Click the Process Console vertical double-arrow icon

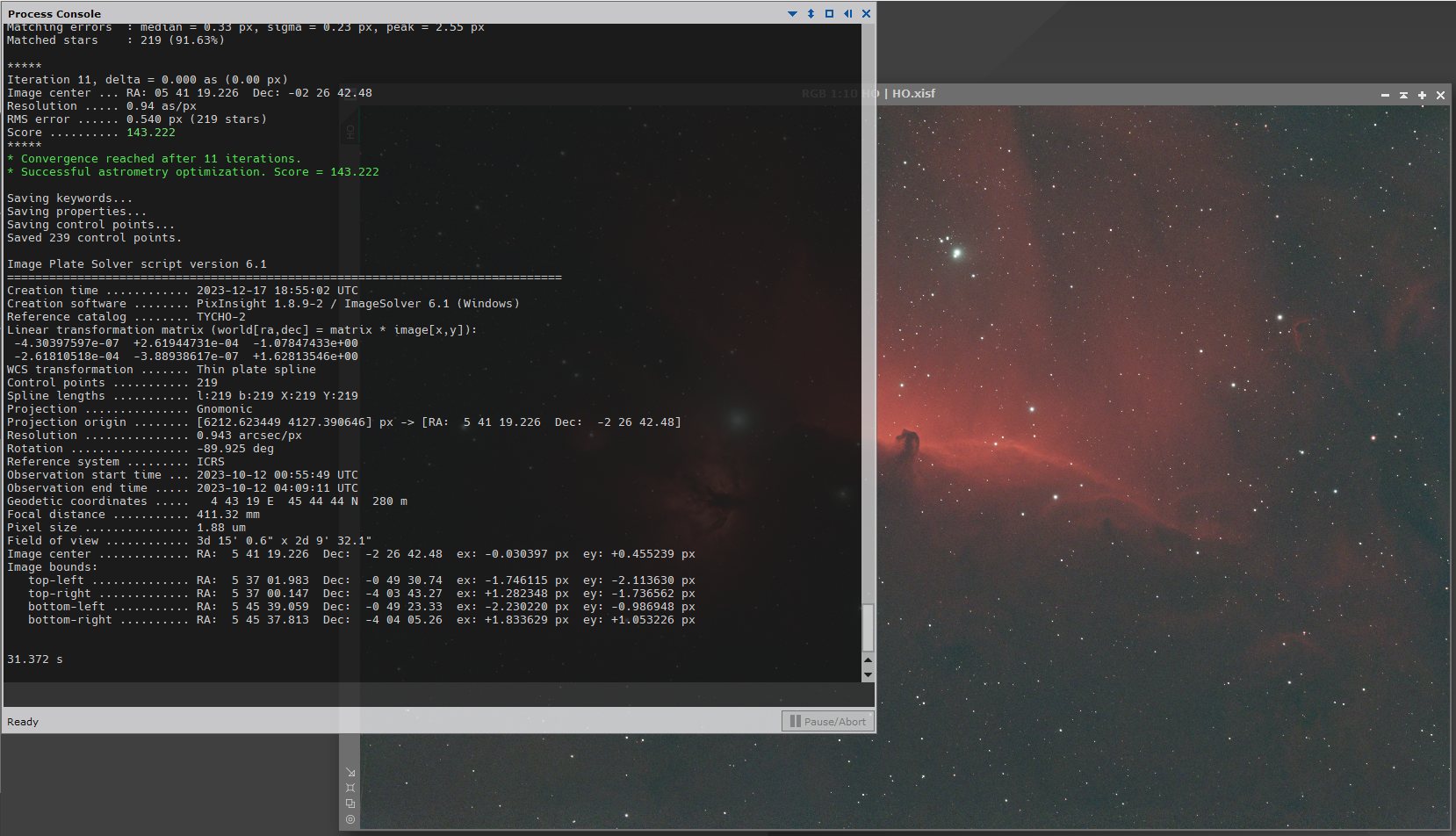pos(811,14)
